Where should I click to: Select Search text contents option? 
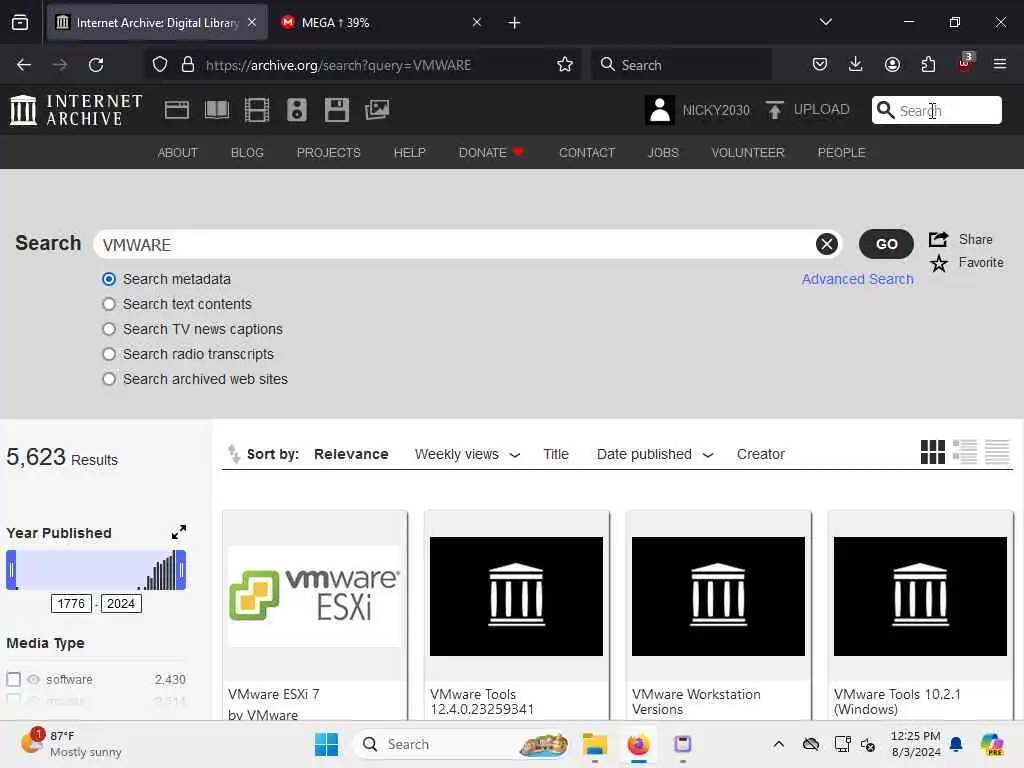point(109,304)
